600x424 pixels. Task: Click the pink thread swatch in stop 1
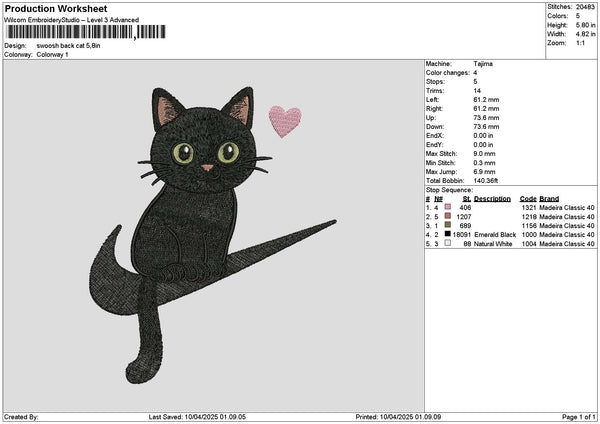[x=448, y=207]
